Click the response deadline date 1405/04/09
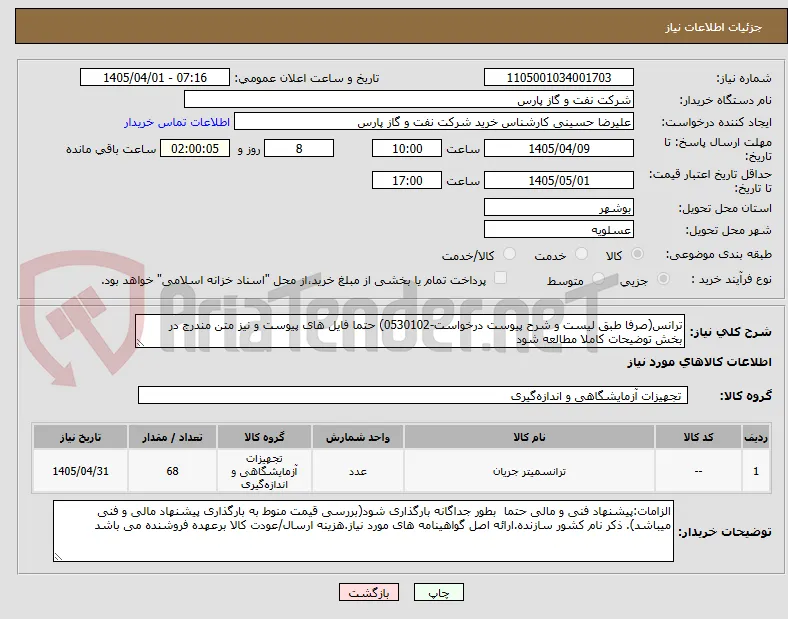788x619 pixels. 559,149
